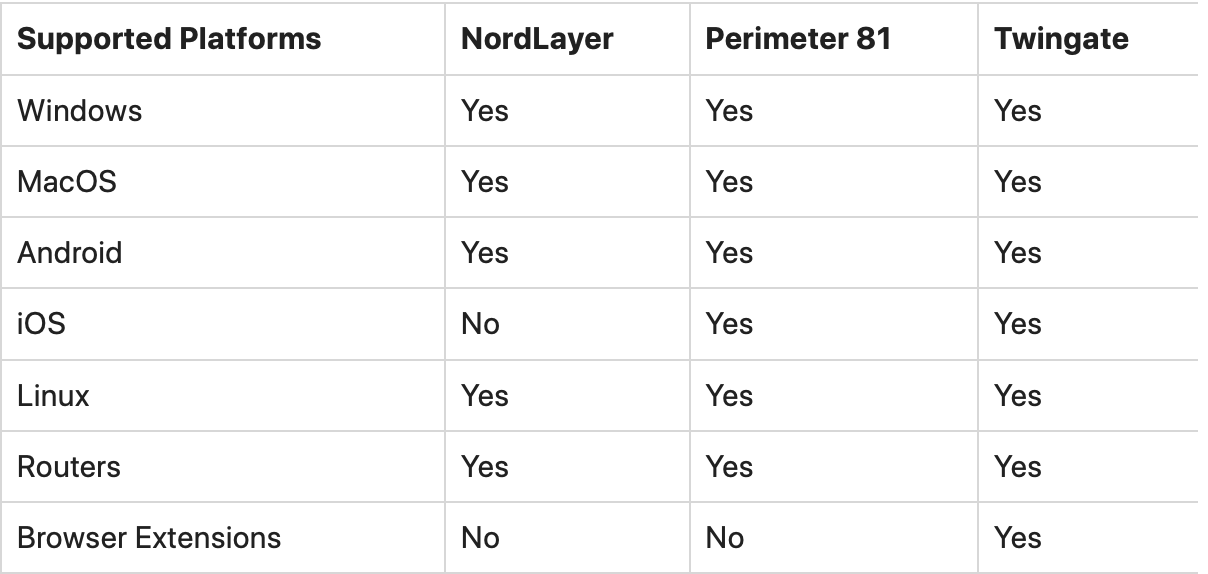
Task: Click NordLayer's No for Browser Extensions
Action: 480,538
